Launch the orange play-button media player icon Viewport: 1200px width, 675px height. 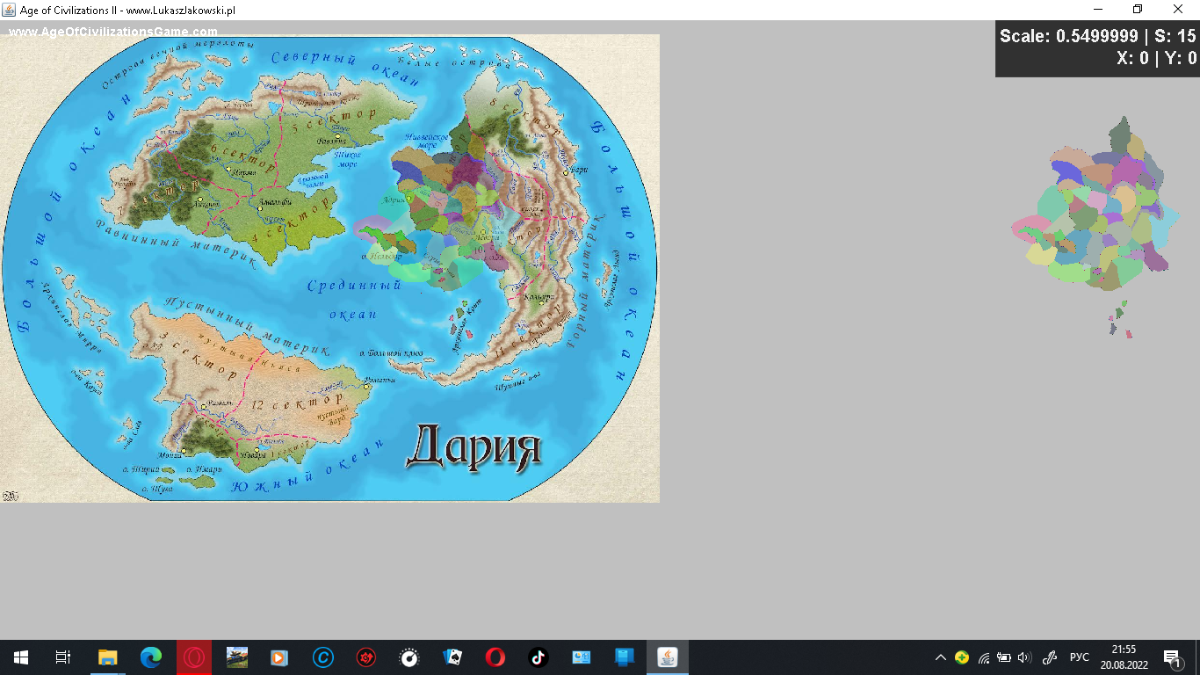click(280, 657)
